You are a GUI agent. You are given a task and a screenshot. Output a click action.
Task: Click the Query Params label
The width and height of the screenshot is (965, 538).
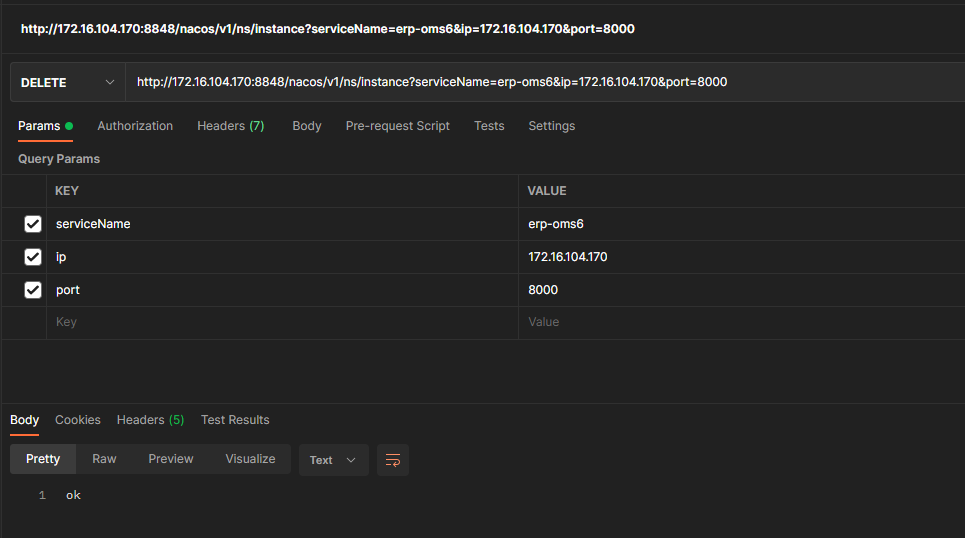click(x=58, y=159)
